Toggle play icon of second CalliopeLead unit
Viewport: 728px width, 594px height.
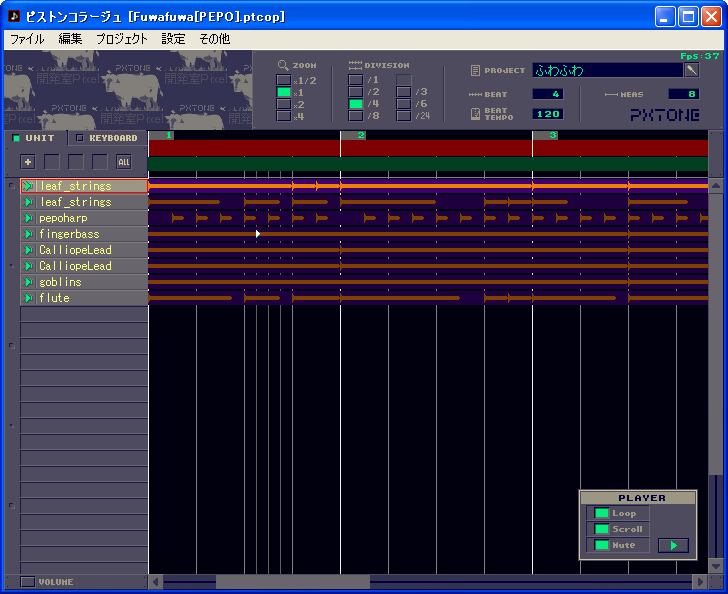pyautogui.click(x=28, y=266)
